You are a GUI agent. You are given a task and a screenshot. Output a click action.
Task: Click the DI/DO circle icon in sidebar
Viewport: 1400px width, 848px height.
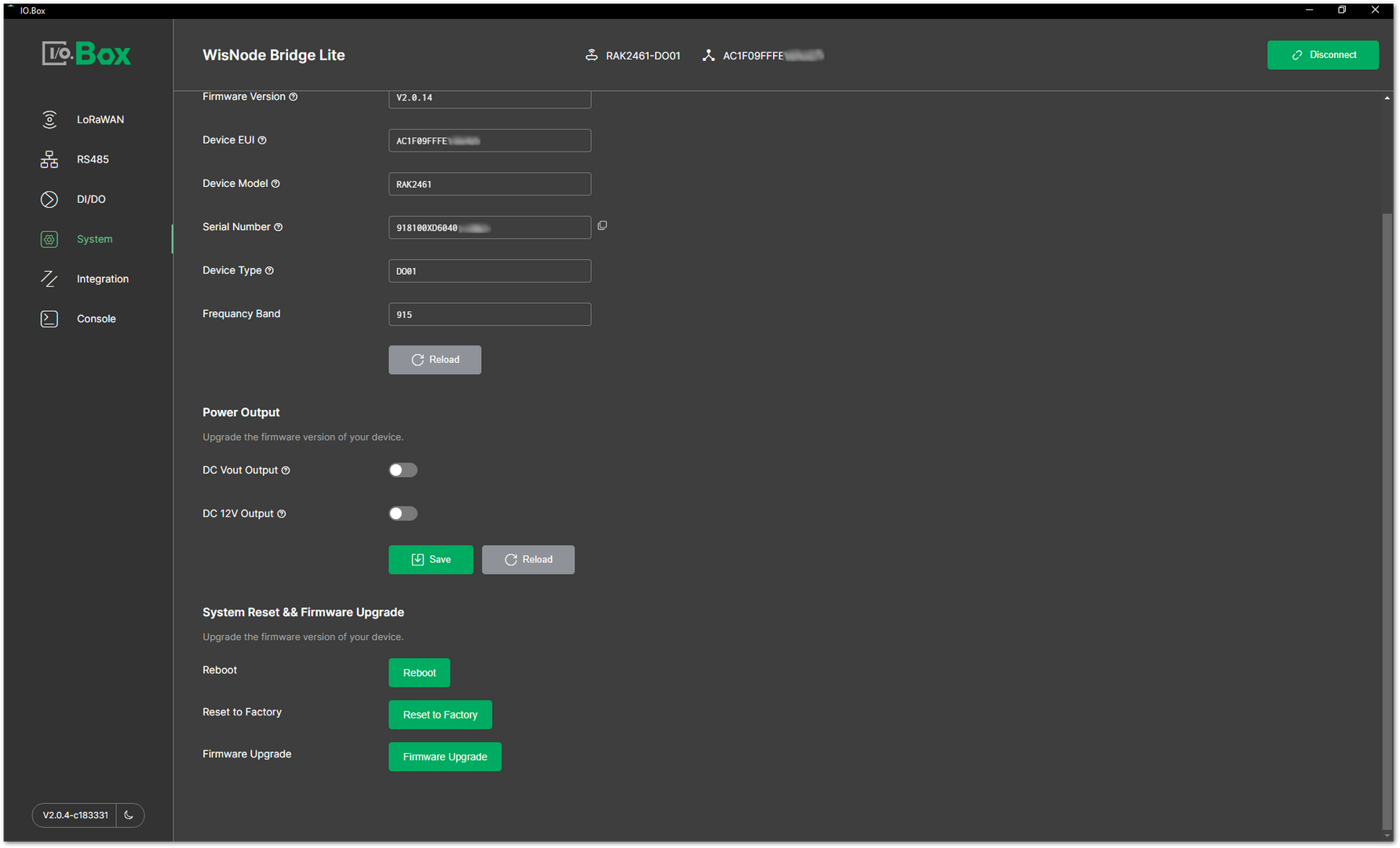tap(49, 199)
